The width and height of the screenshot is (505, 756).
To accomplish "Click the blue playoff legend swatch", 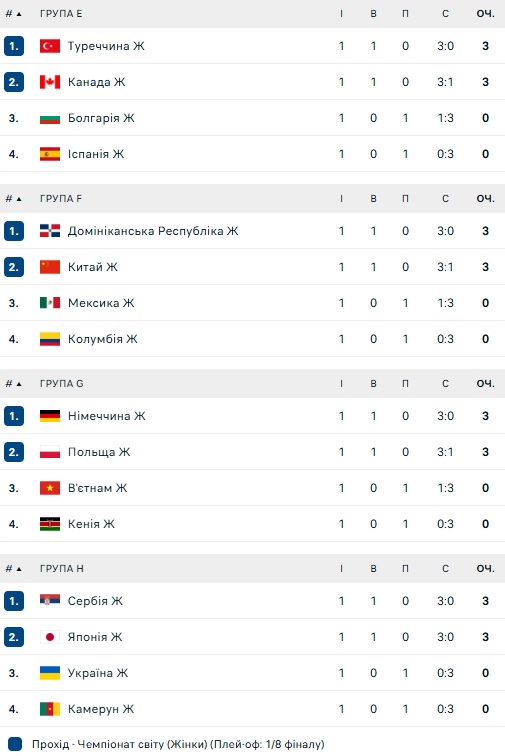I will click(x=15, y=744).
